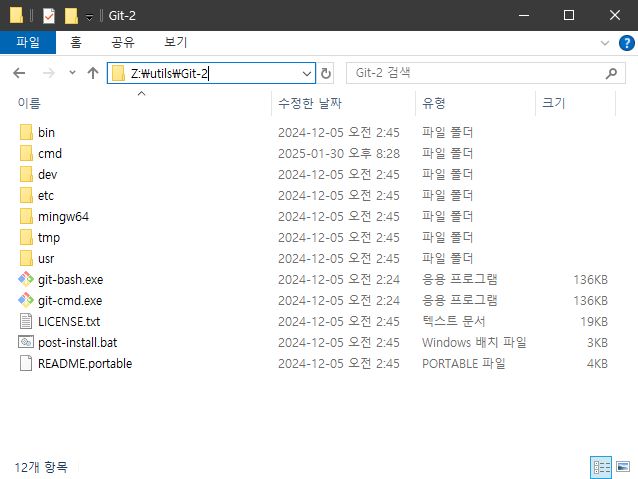
Task: Go back with the left arrow
Action: [x=19, y=73]
